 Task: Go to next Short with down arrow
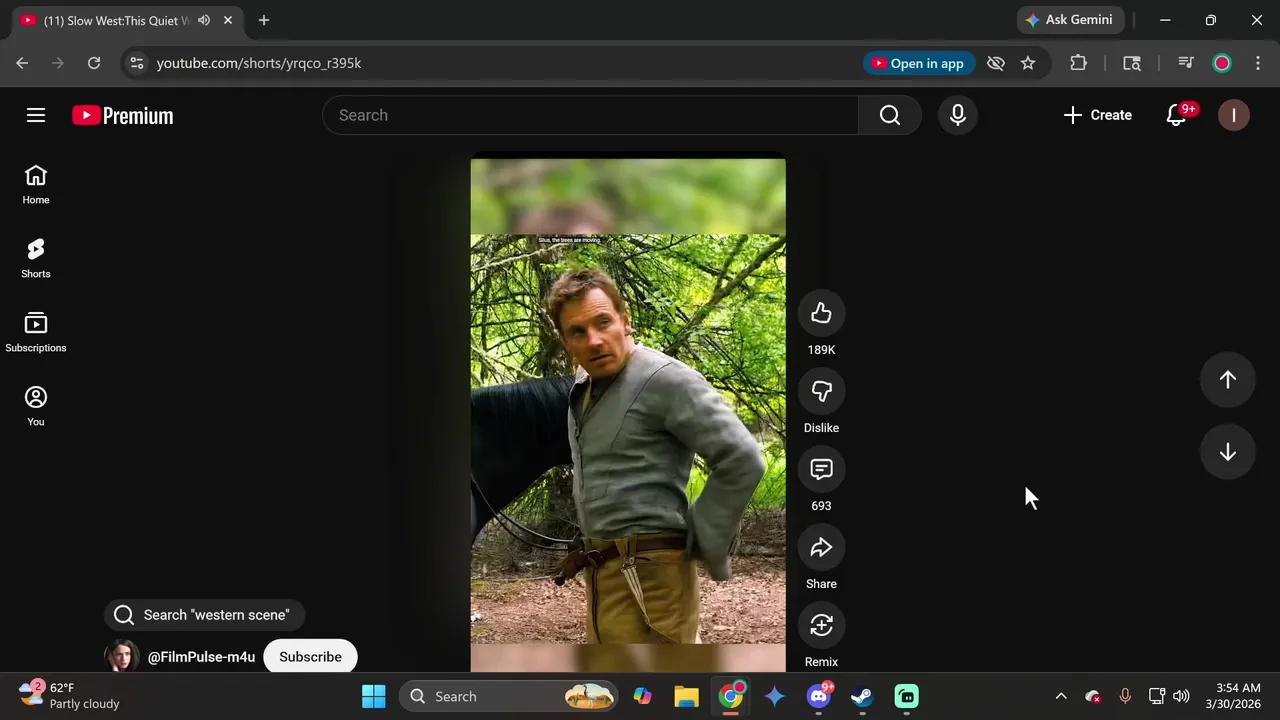[x=1228, y=452]
